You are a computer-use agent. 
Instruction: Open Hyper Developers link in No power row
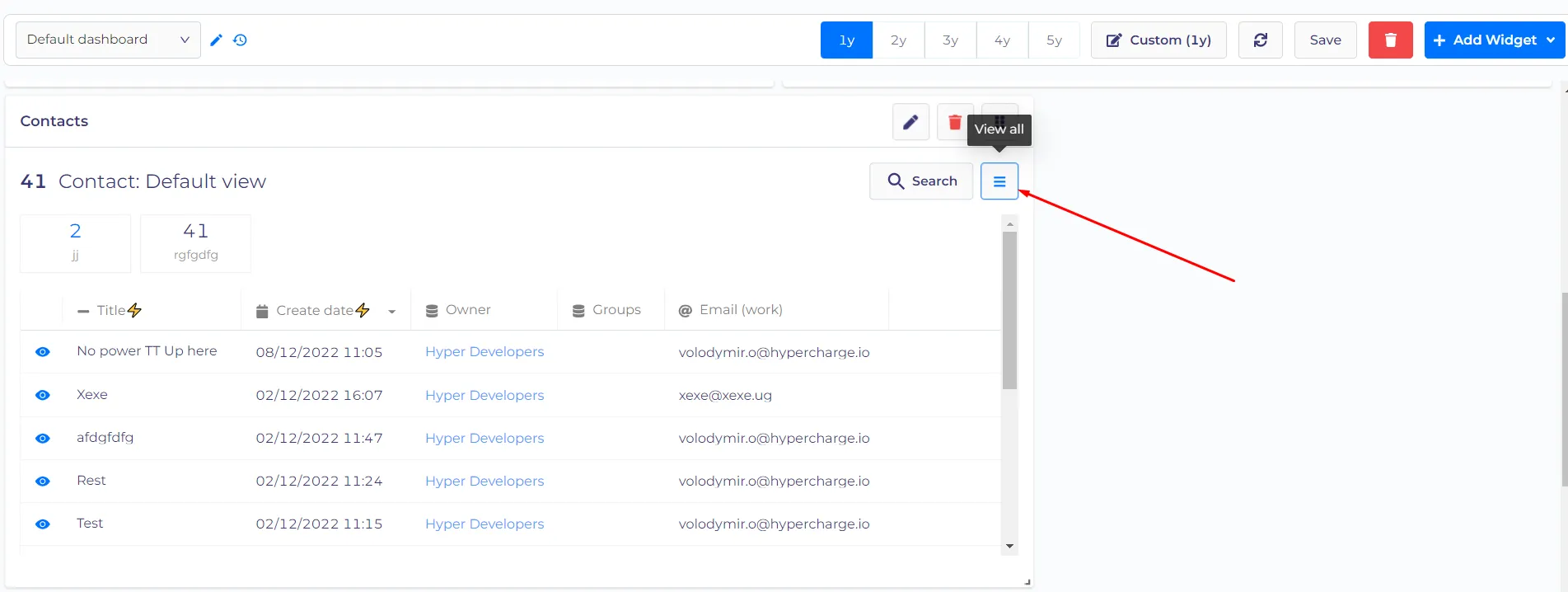[x=484, y=351]
